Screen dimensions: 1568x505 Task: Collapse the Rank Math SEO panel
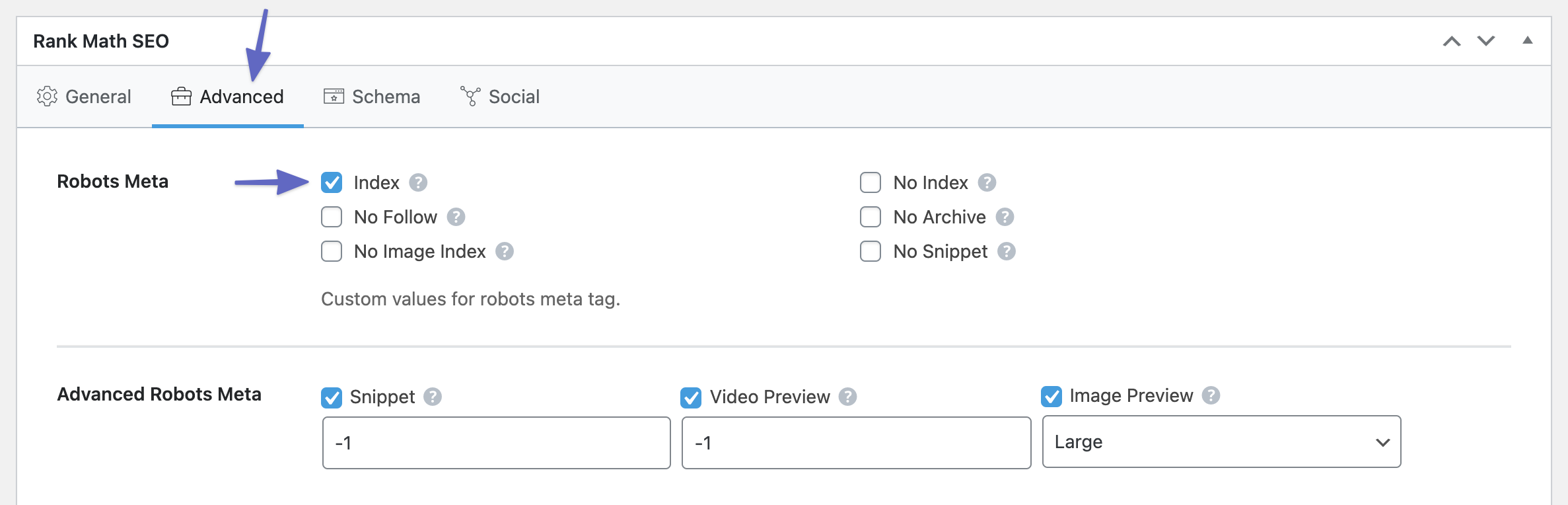(x=1528, y=41)
